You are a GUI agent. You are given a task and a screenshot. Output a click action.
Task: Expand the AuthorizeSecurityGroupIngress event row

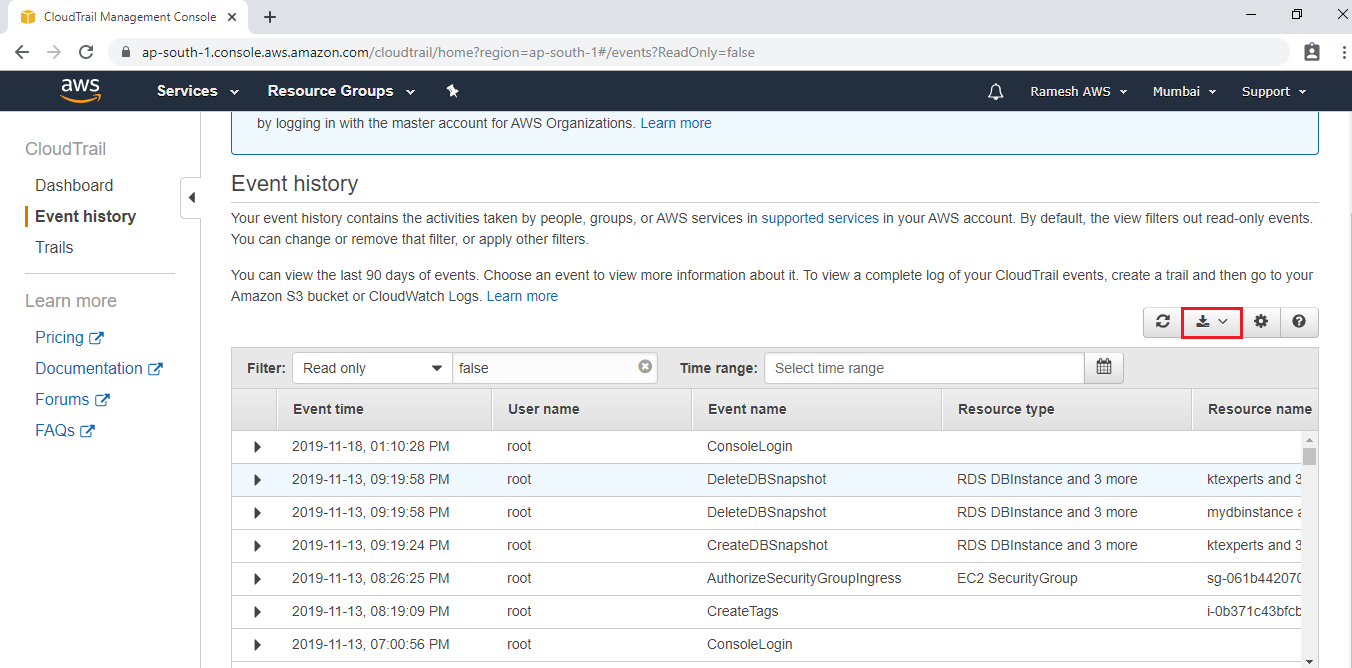click(x=257, y=579)
